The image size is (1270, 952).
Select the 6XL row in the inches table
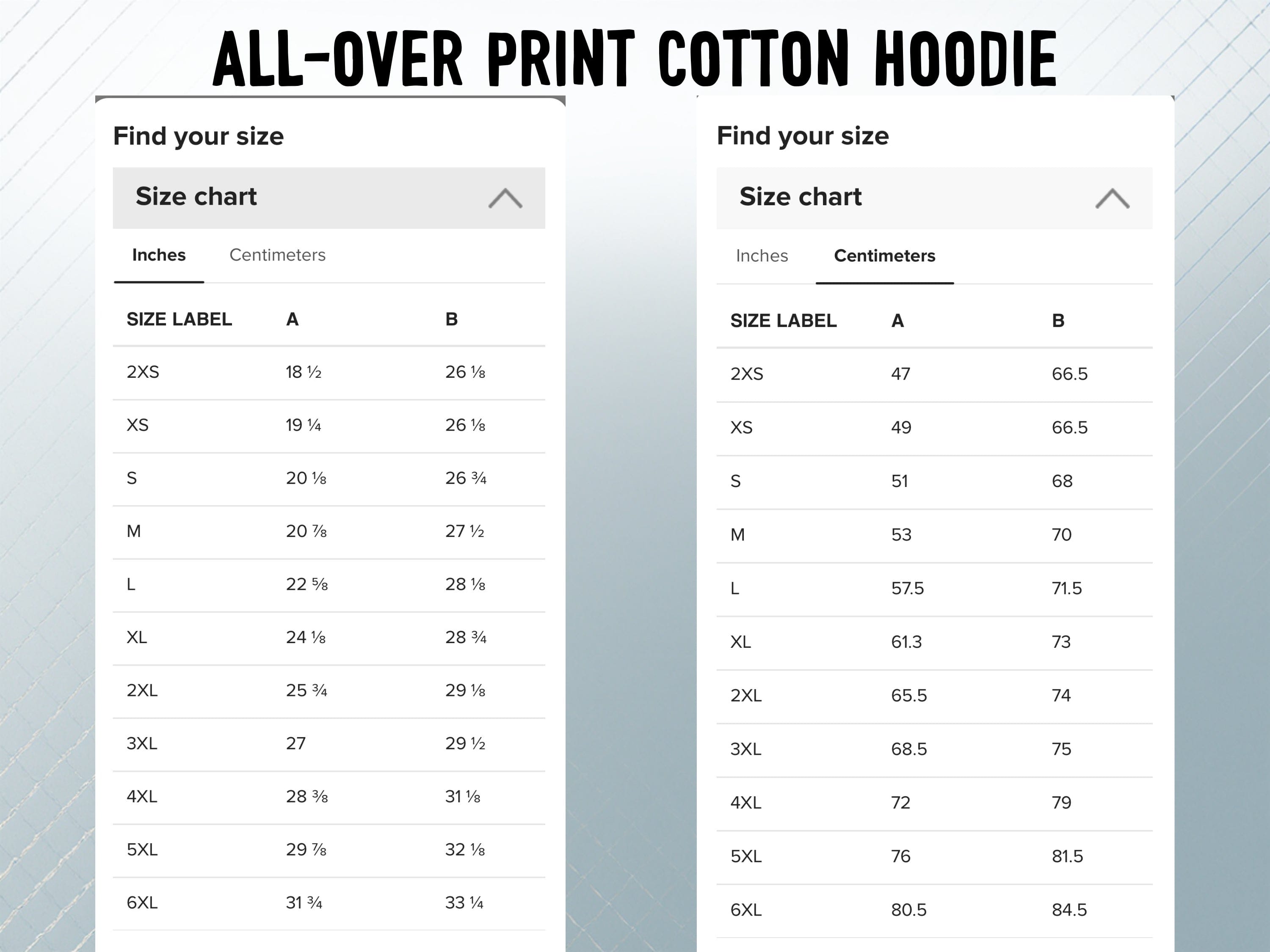143,902
